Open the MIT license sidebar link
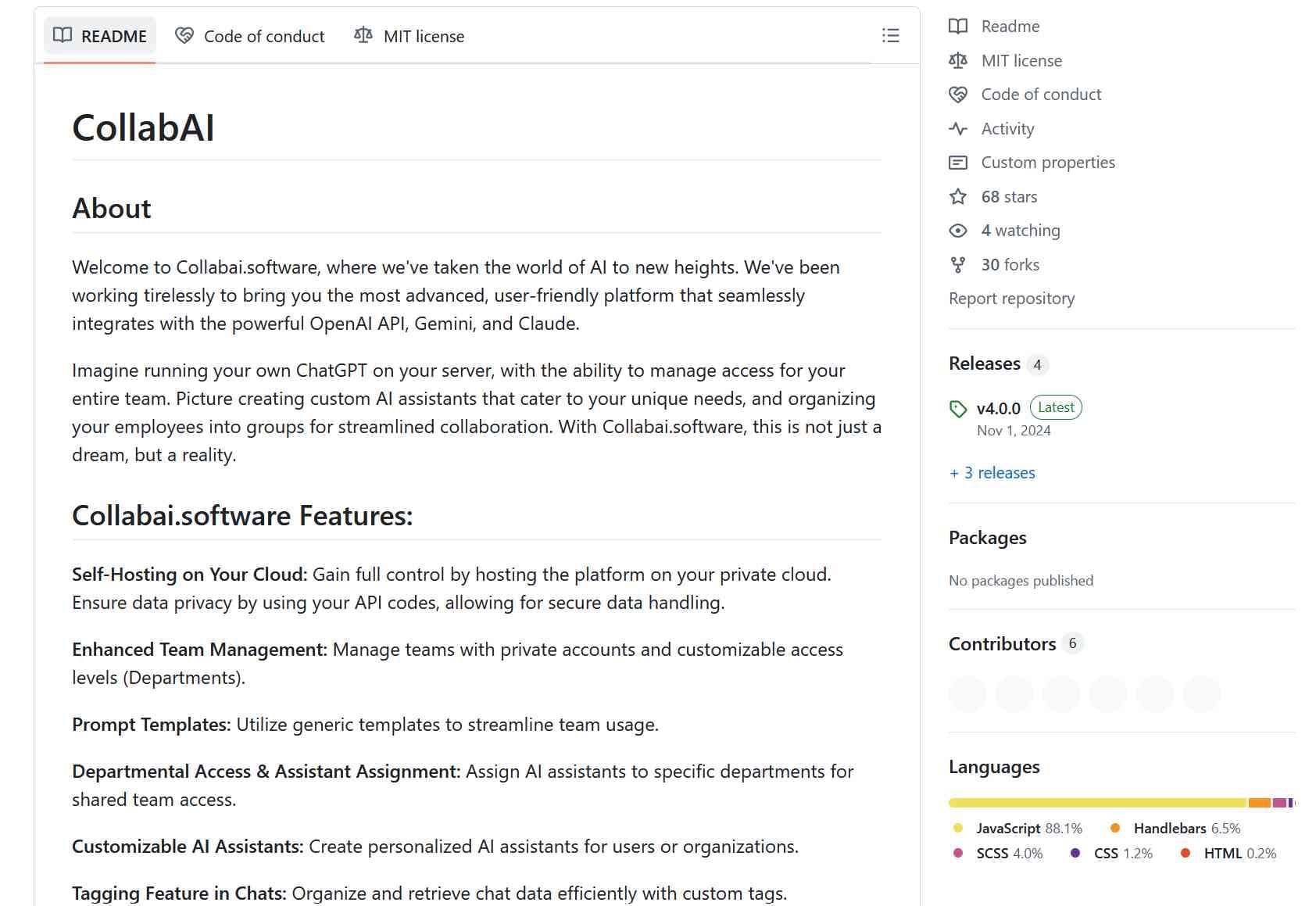Image resolution: width=1316 pixels, height=906 pixels. pyautogui.click(x=1021, y=61)
